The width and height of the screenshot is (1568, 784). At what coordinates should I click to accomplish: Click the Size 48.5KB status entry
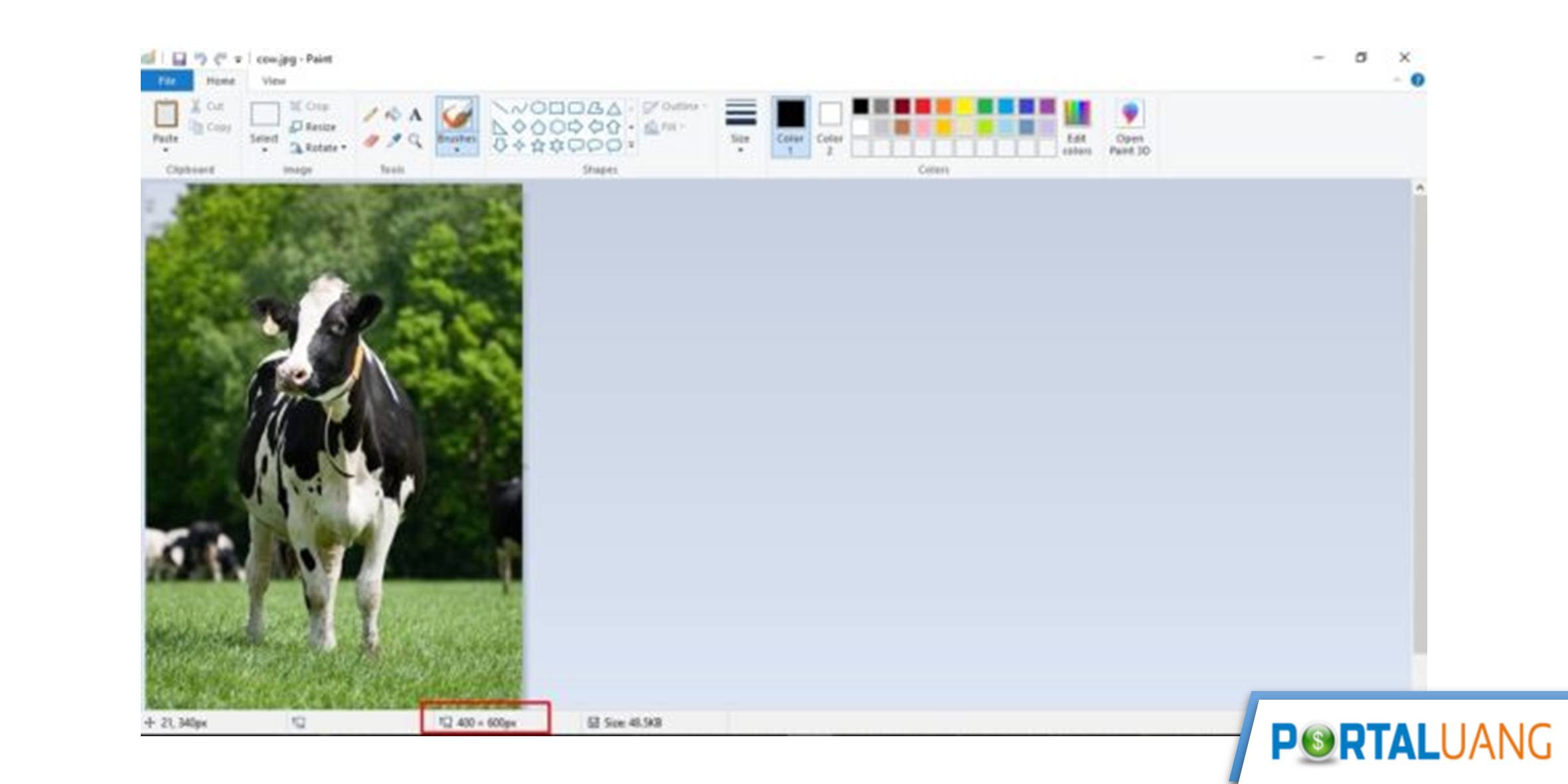(625, 722)
